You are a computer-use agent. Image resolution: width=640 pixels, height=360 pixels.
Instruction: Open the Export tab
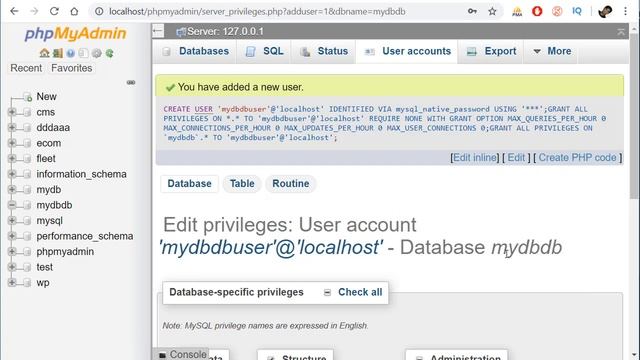click(x=491, y=51)
